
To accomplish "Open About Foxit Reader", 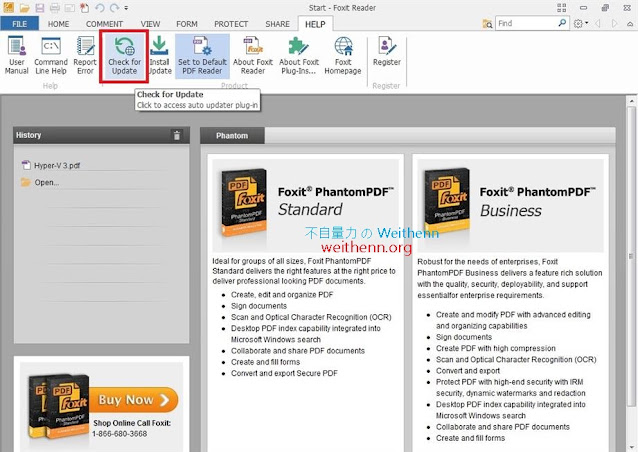I will coord(253,56).
